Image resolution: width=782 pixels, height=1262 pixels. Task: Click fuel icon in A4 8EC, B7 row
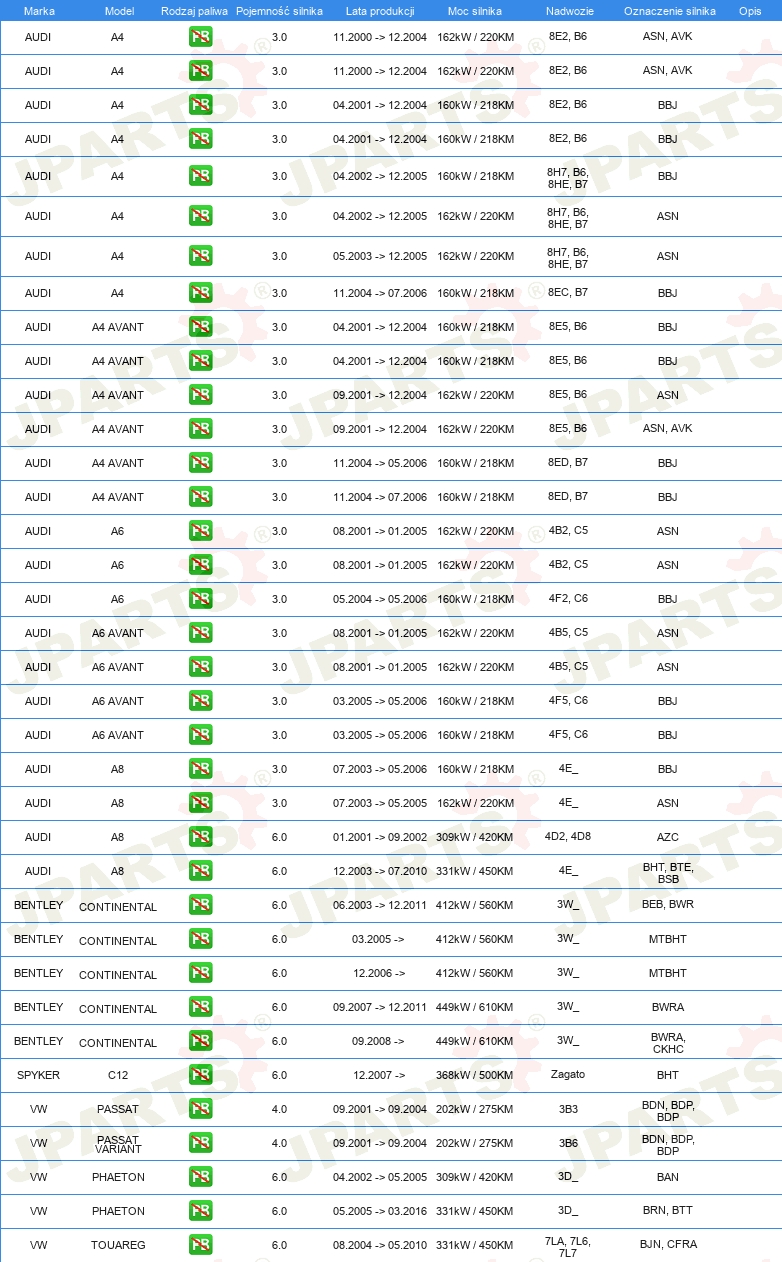[200, 293]
